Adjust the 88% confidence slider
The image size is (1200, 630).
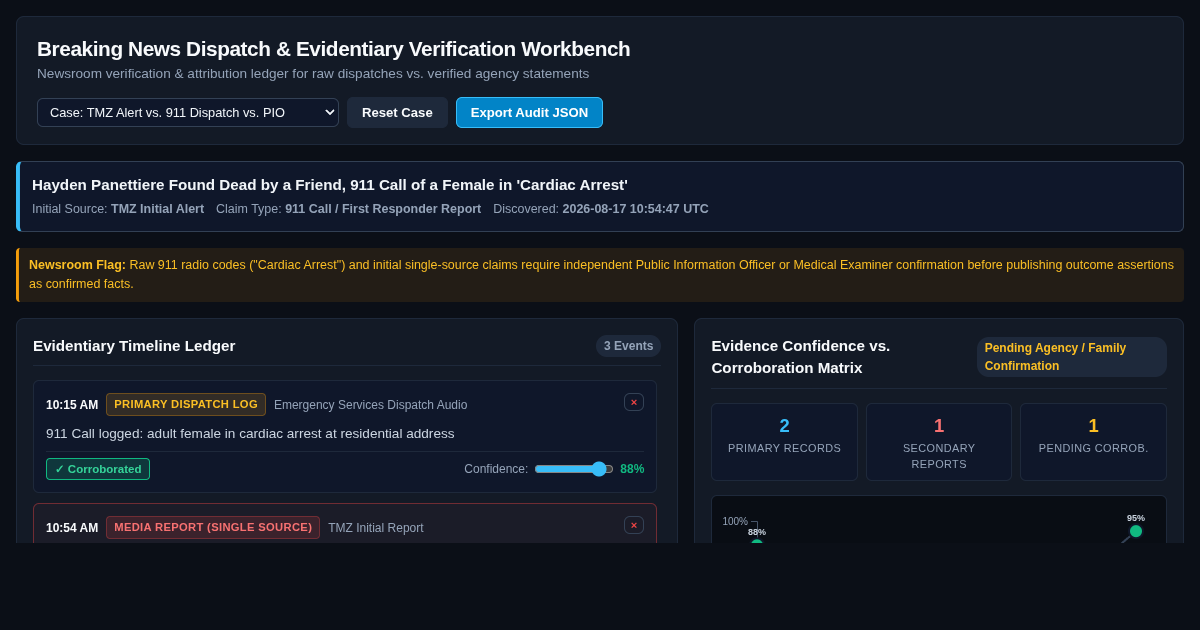click(x=574, y=469)
